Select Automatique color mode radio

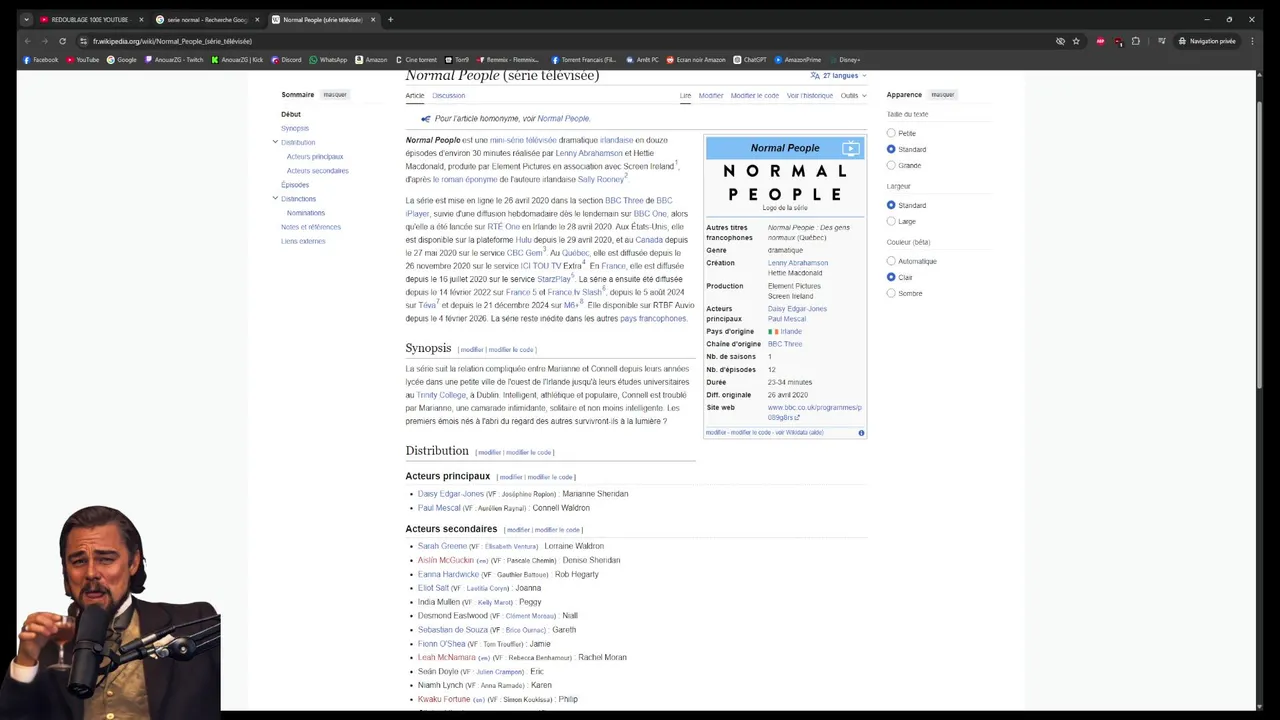[891, 261]
